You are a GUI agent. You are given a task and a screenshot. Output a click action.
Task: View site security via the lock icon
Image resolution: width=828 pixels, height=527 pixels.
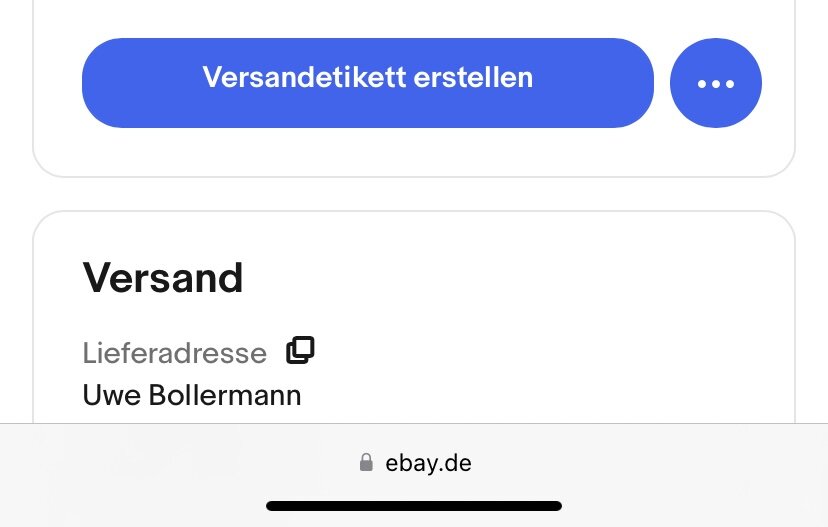coord(366,462)
